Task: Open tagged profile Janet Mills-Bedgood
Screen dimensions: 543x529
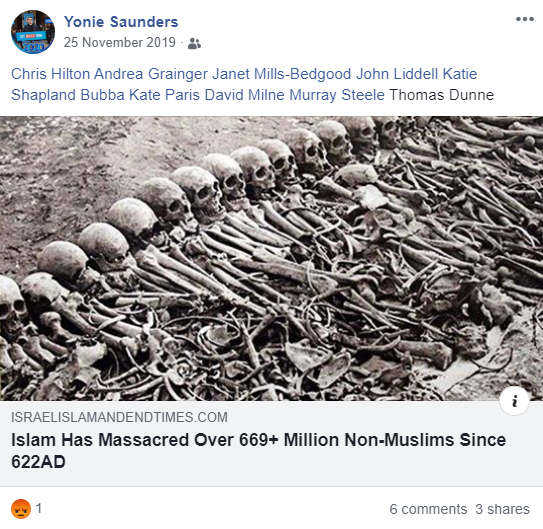Action: point(282,74)
